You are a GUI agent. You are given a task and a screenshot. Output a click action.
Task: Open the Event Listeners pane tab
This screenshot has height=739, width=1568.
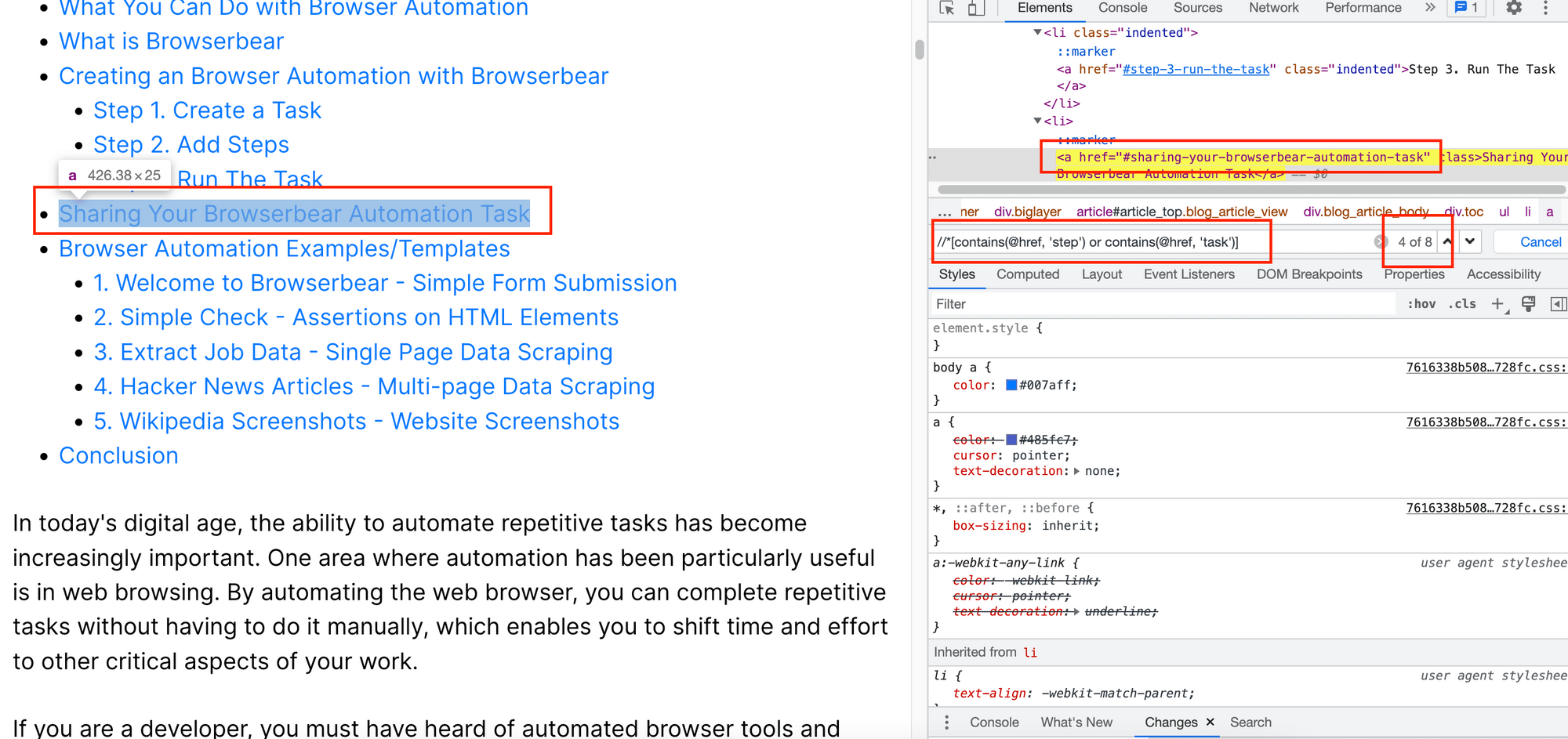1189,274
